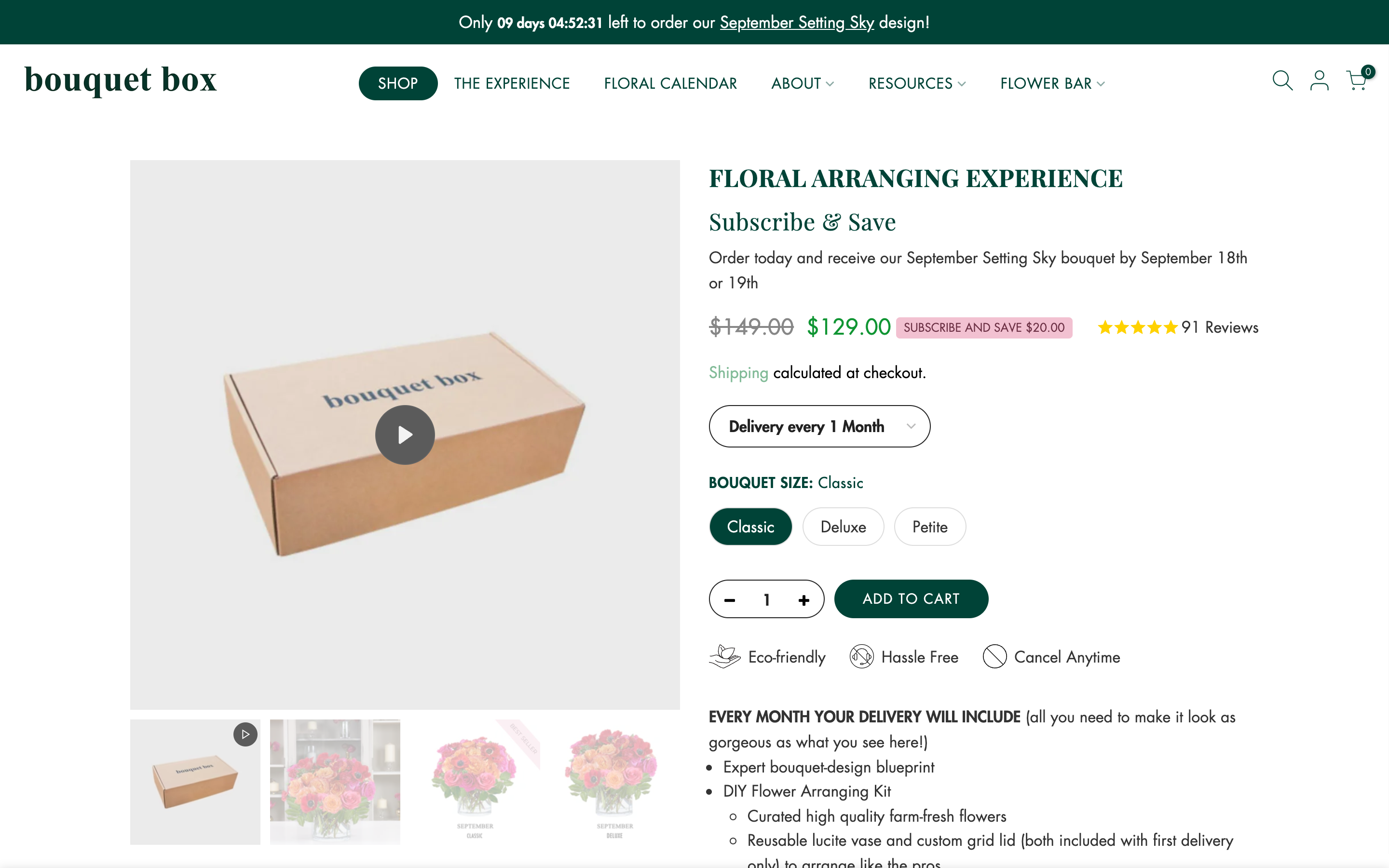Expand the FLOWER BAR menu
The image size is (1389, 868).
(x=1051, y=83)
